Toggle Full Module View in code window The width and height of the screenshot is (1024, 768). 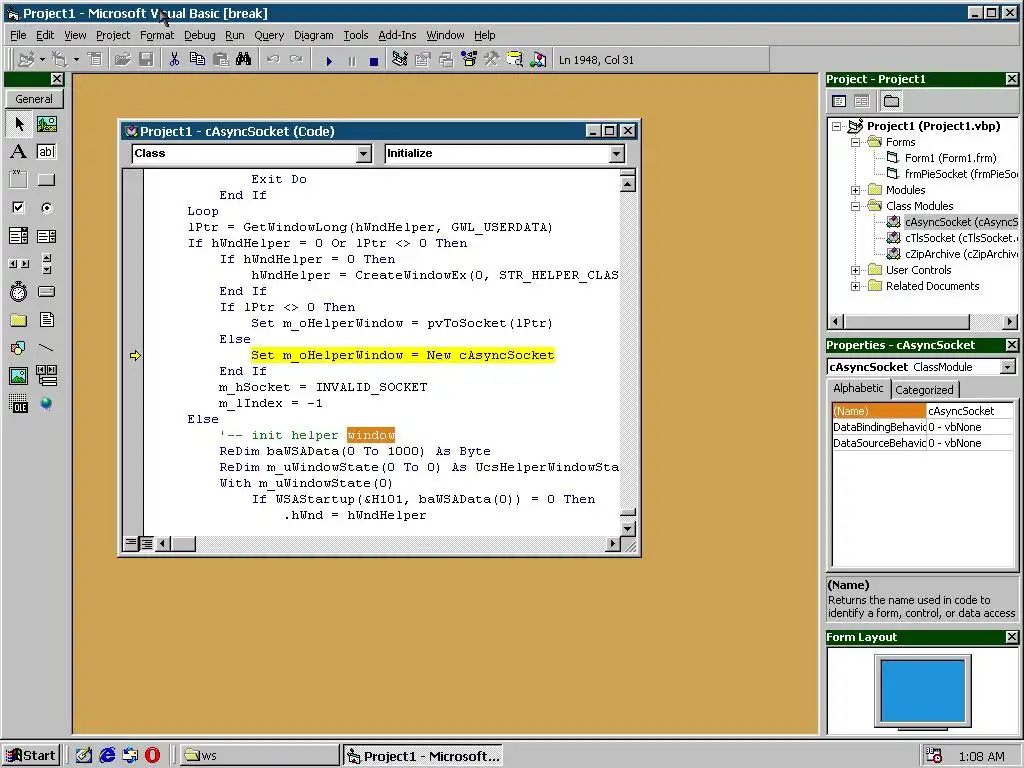[146, 543]
